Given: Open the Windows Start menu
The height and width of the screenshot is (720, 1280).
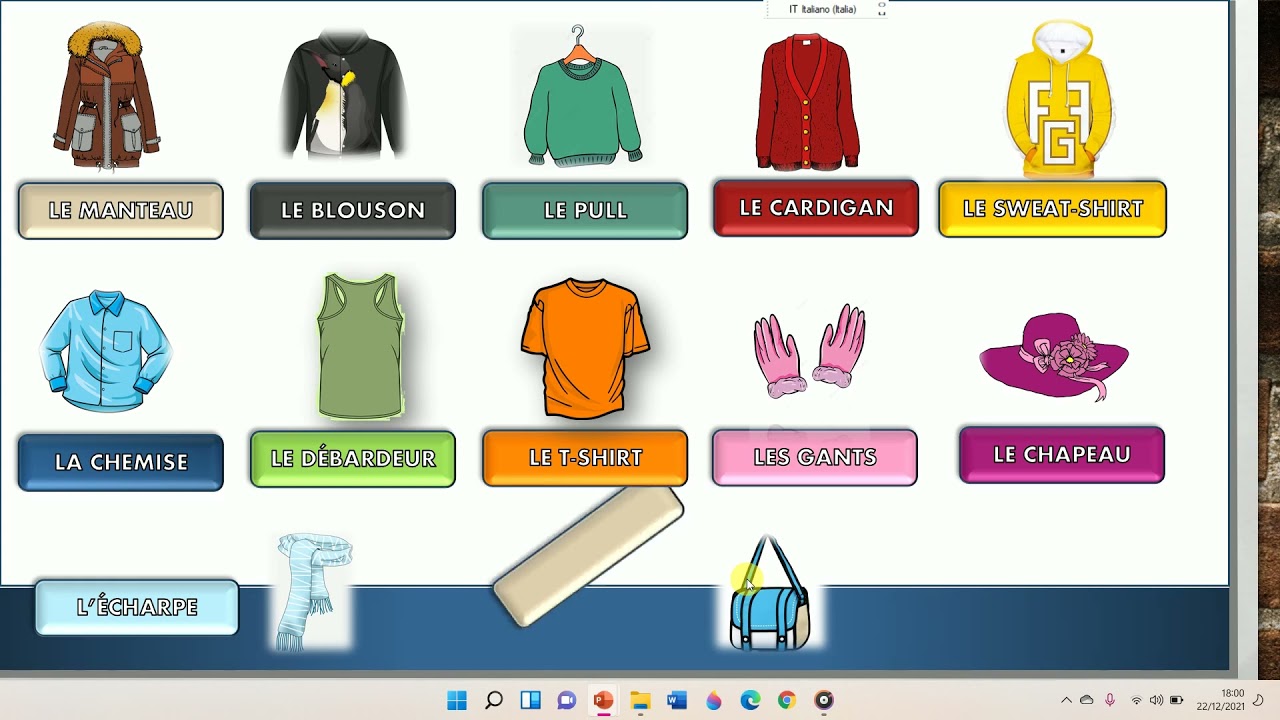Looking at the screenshot, I should click(x=456, y=700).
